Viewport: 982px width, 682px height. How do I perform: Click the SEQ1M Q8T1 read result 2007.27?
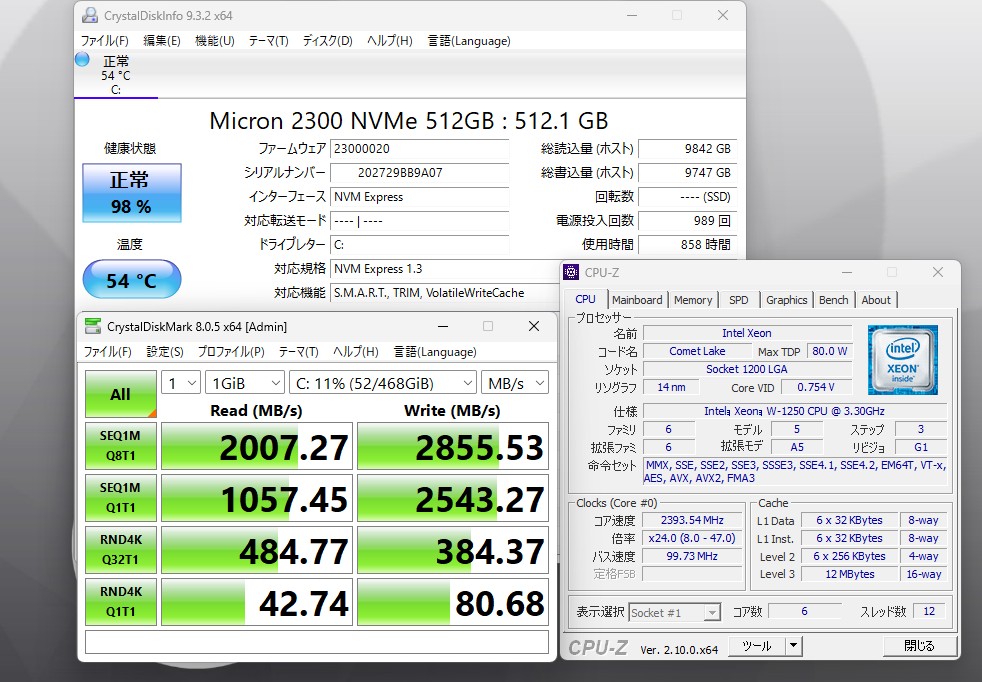tap(257, 446)
